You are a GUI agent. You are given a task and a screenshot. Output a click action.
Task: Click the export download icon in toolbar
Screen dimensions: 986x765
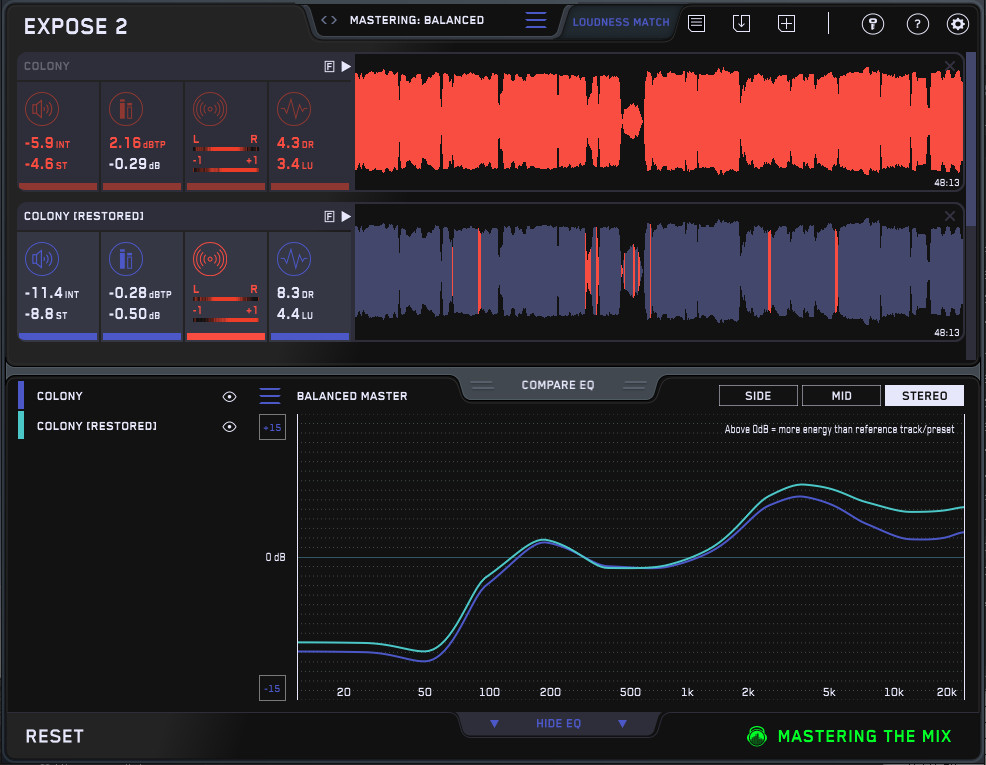tap(741, 23)
